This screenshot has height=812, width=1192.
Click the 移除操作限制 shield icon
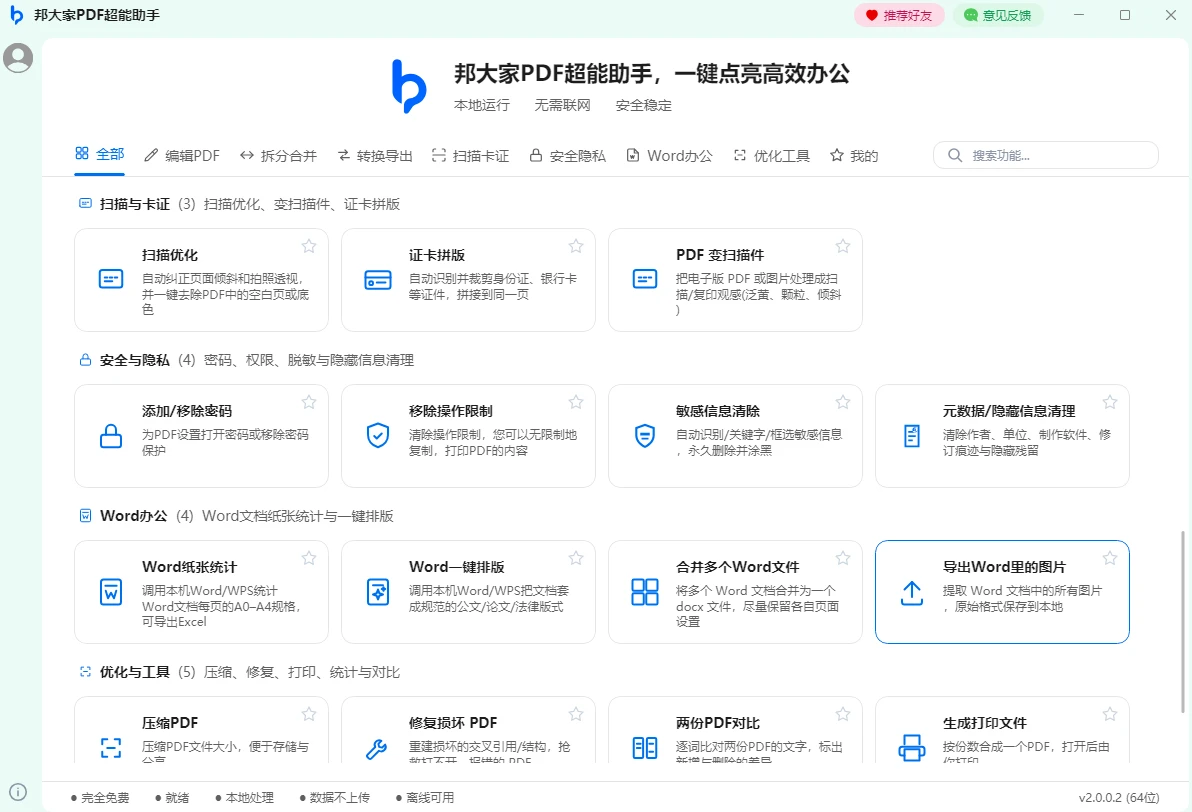coord(378,436)
